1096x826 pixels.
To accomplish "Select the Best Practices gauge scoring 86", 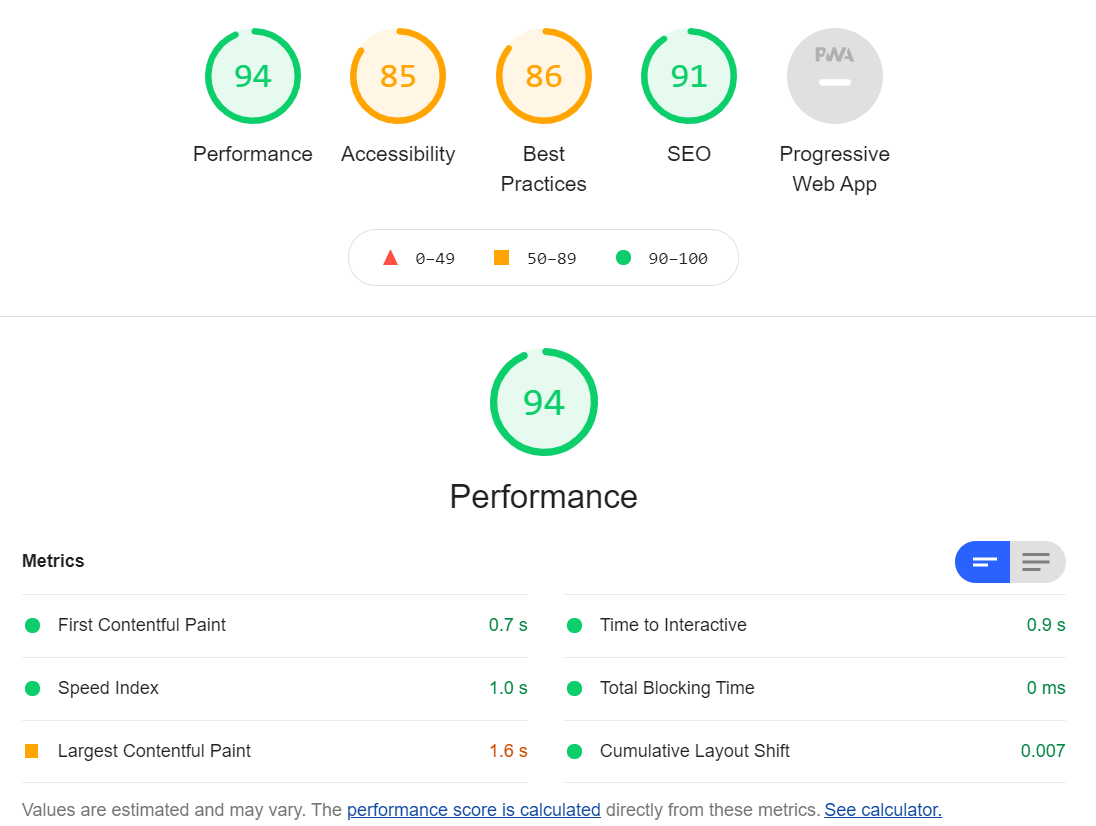I will tap(544, 76).
